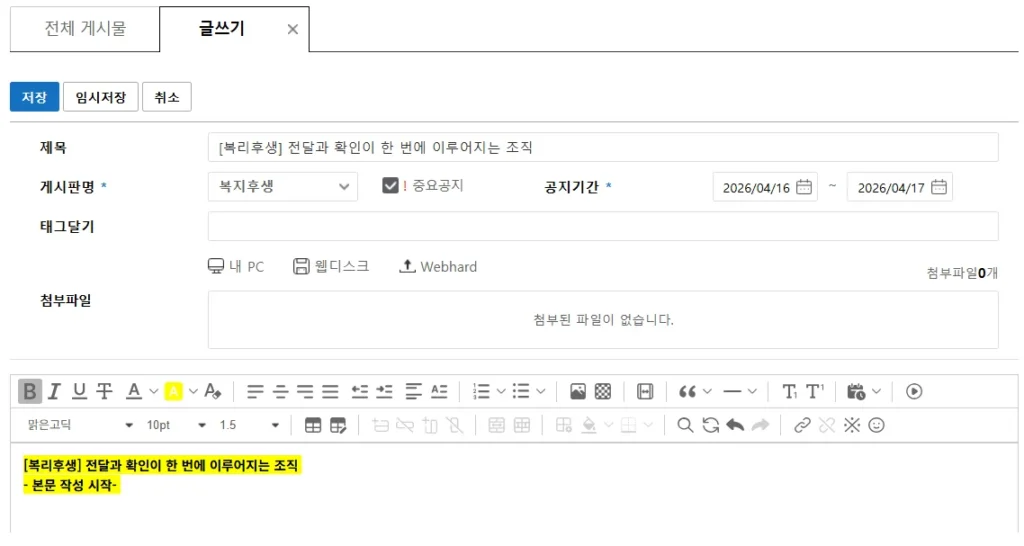Click the 저장 save button
1024x546 pixels.
click(35, 97)
